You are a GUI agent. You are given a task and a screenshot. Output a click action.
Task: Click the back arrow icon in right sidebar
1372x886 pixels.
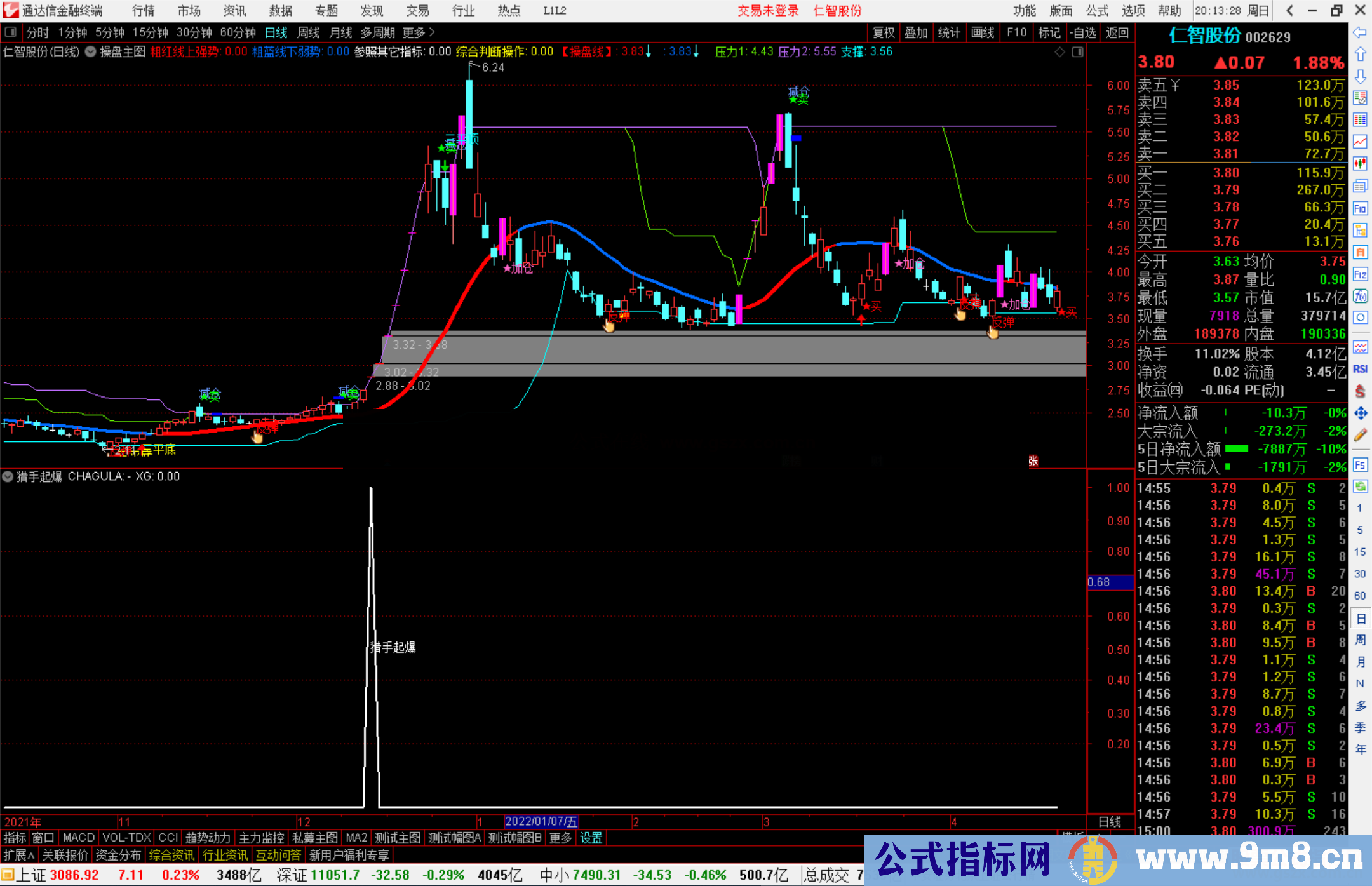1360,32
